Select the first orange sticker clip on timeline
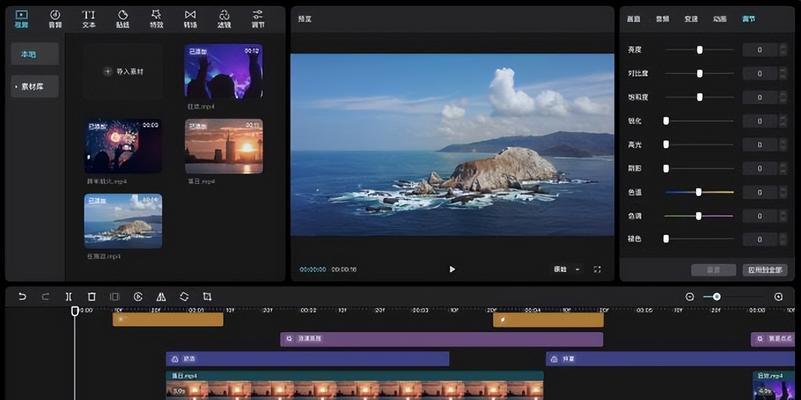Screen dimensions: 801x400 (x=168, y=319)
